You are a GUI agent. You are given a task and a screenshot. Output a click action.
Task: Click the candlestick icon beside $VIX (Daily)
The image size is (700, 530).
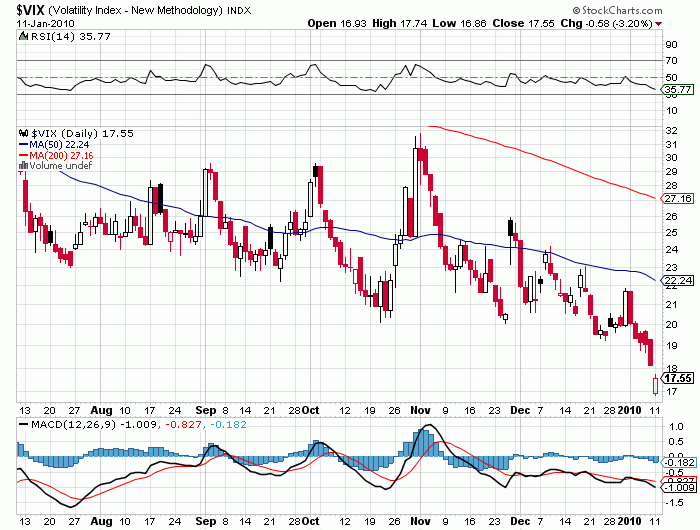tap(25, 133)
